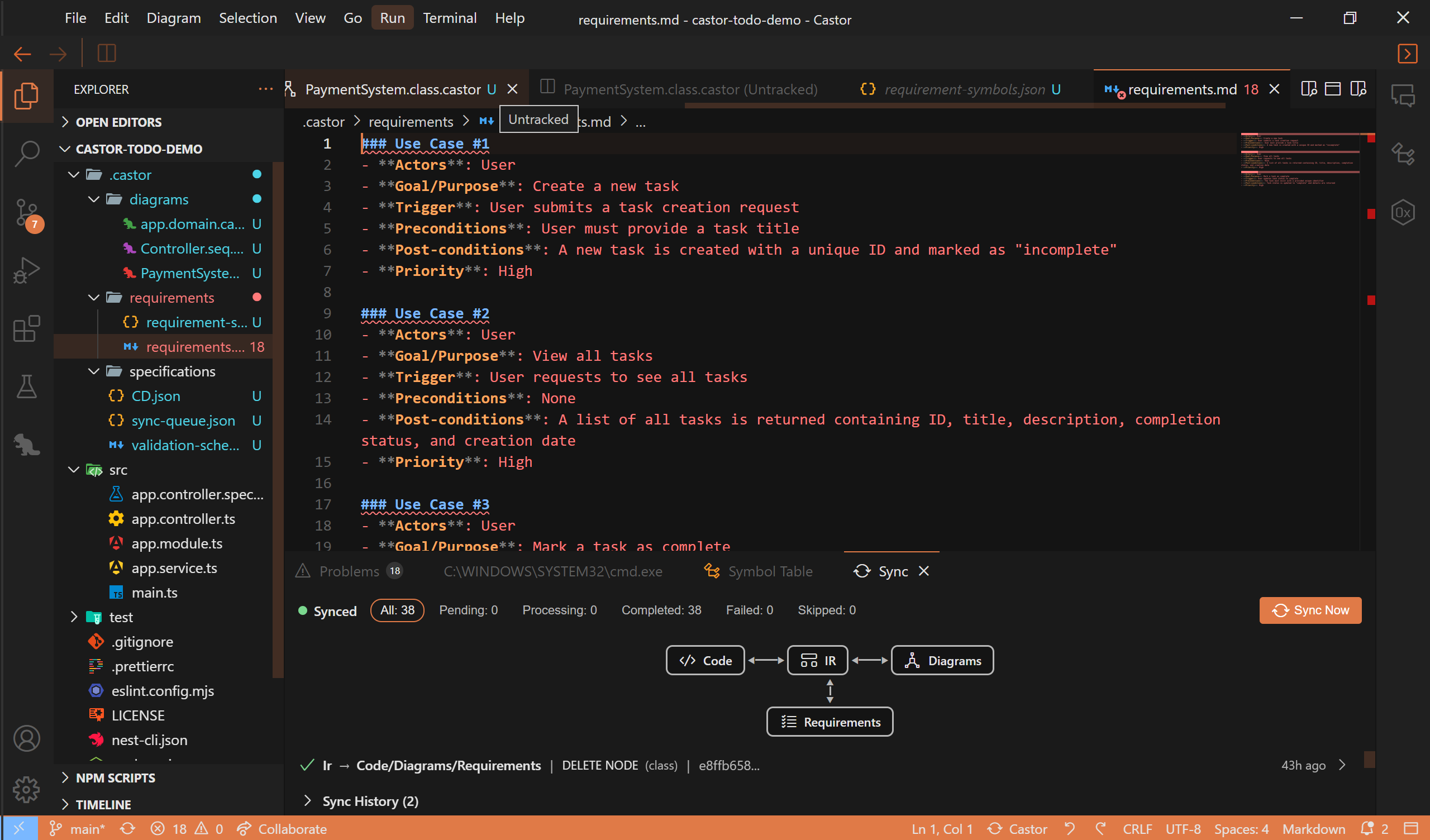Screen dimensions: 1430x840
Task: Toggle the primary side bar visibility
Action: (106, 53)
